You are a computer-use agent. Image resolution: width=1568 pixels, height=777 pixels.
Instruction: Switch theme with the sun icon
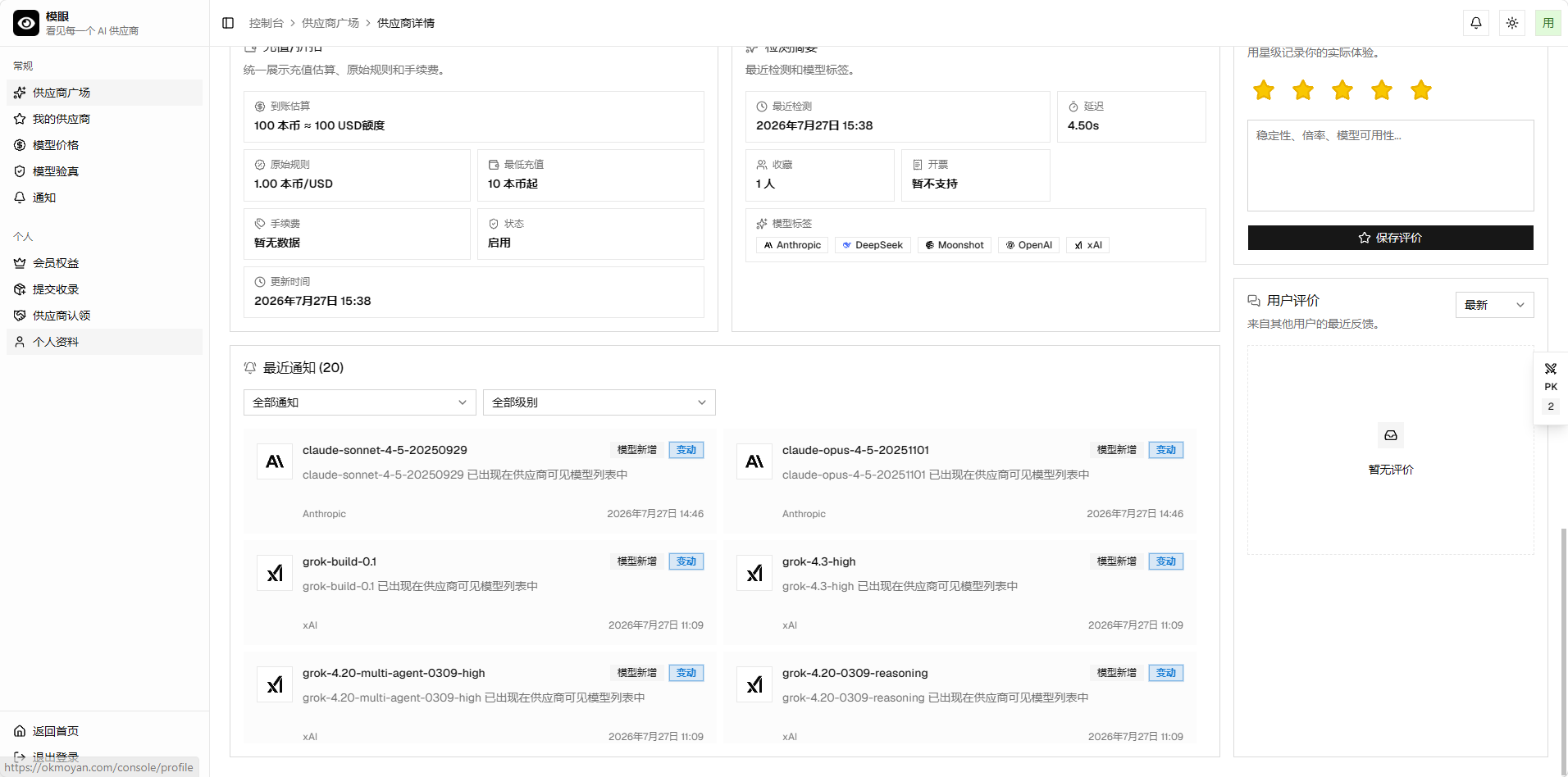(x=1512, y=23)
